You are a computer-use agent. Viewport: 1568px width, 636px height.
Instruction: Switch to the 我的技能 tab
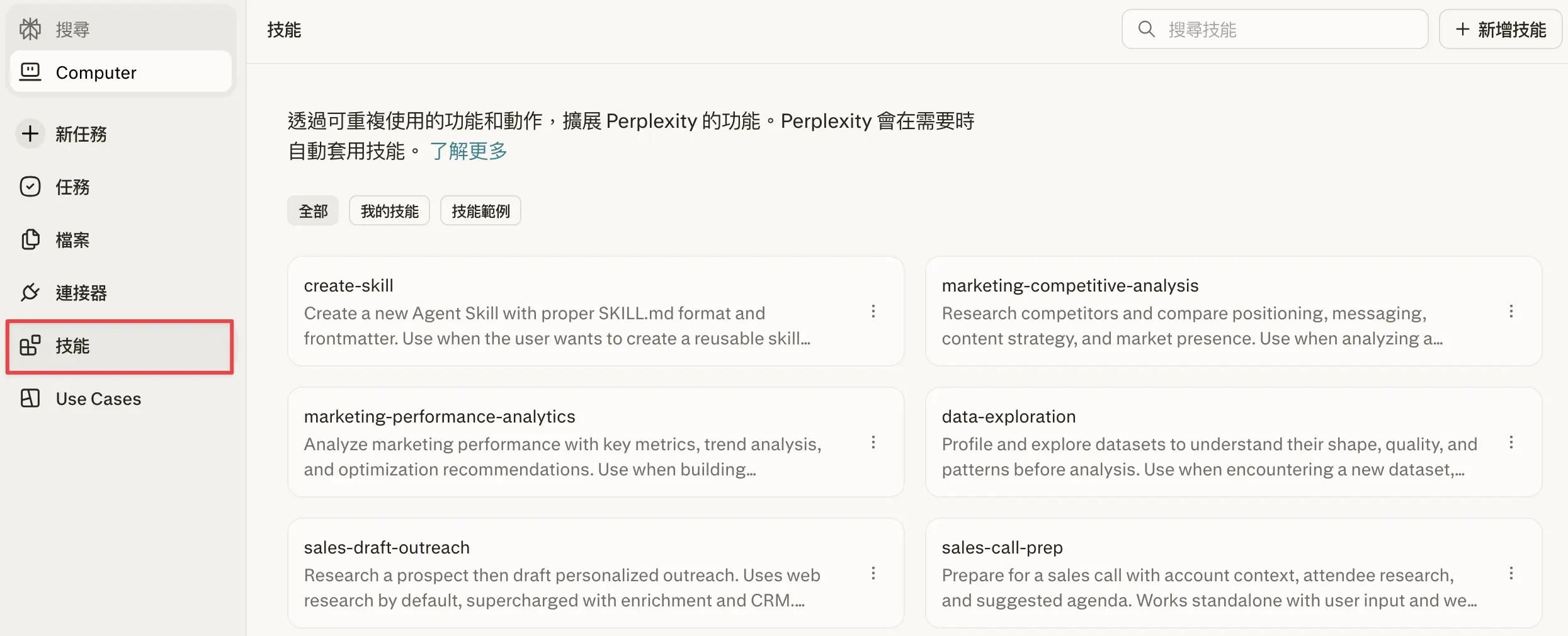(389, 211)
